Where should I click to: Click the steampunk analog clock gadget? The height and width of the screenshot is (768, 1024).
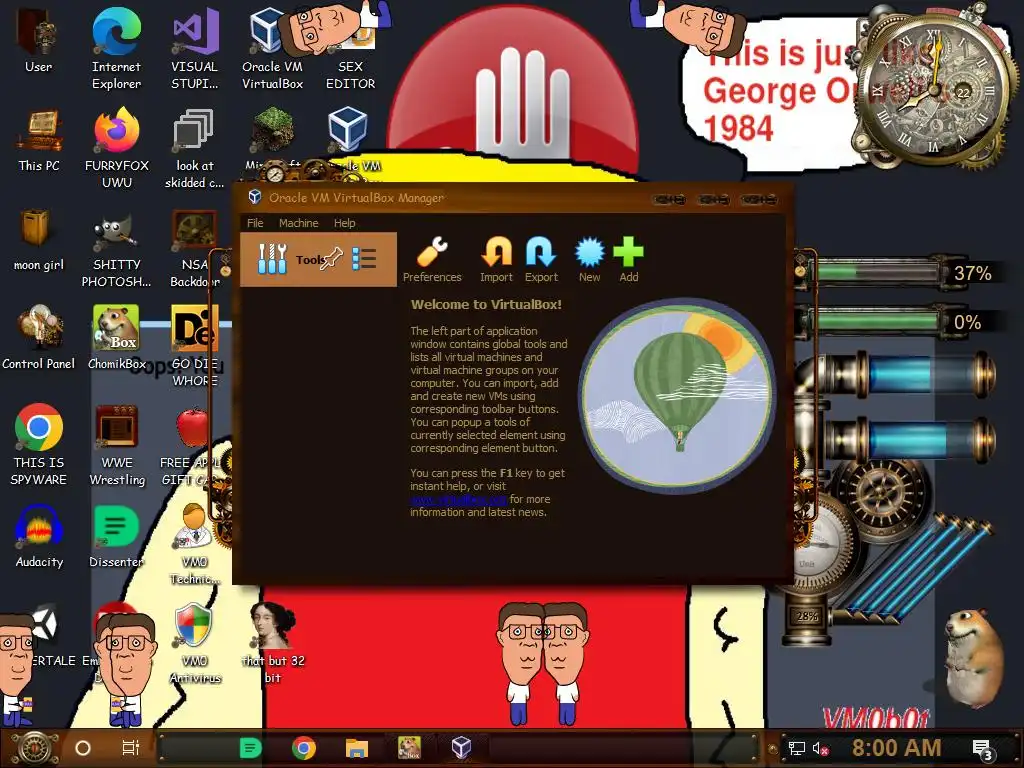point(933,88)
